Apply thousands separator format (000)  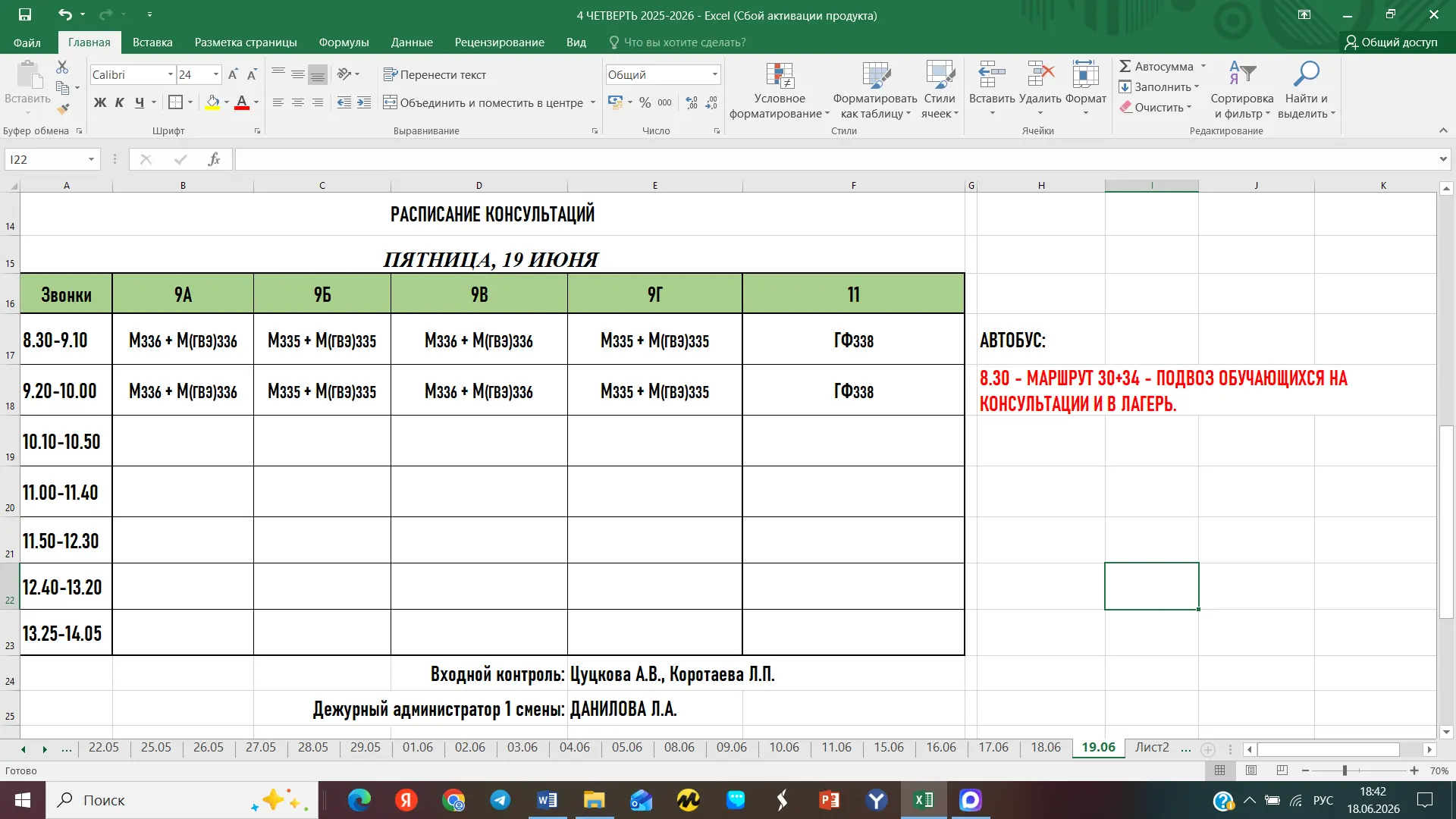point(665,102)
